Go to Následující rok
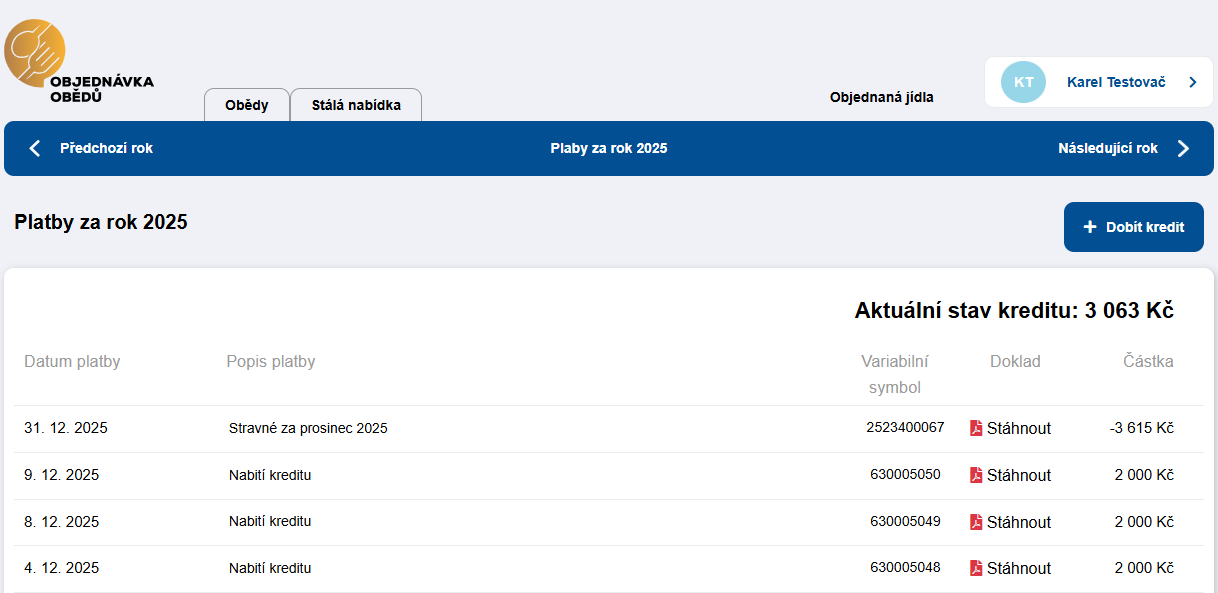Image resolution: width=1218 pixels, height=593 pixels. [1107, 148]
